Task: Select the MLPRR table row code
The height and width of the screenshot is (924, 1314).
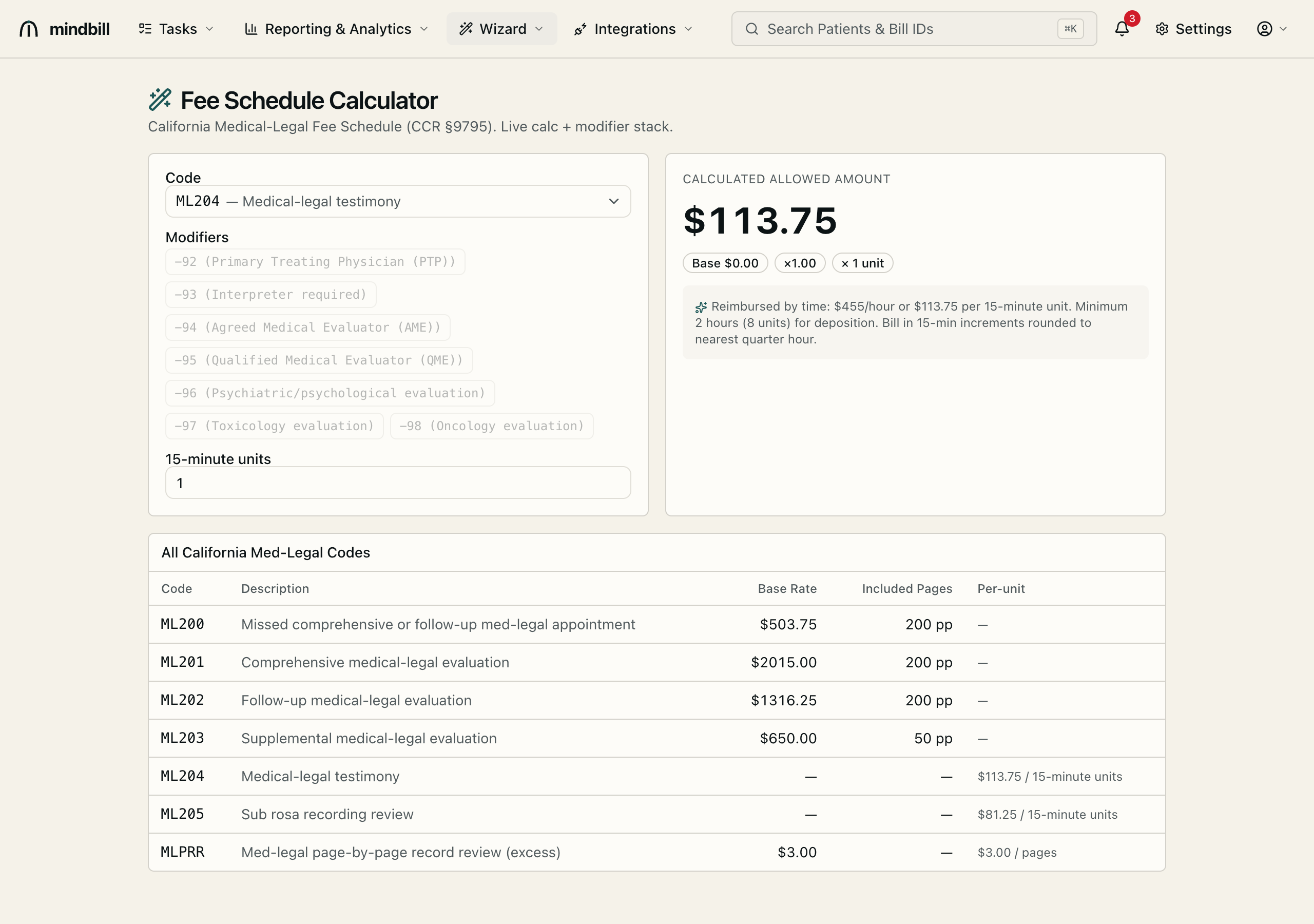Action: (183, 852)
